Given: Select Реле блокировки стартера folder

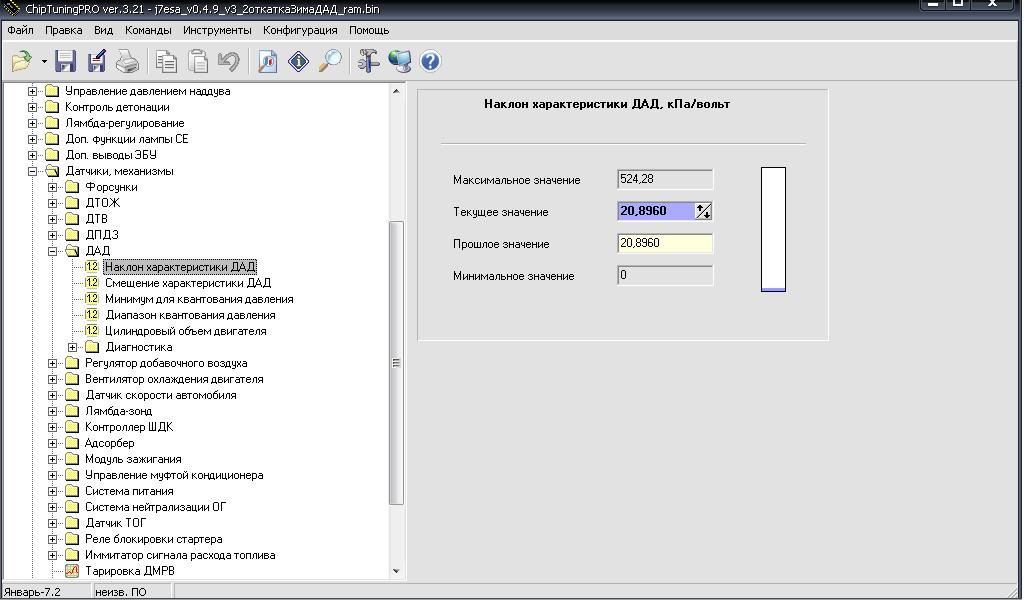Looking at the screenshot, I should tap(153, 539).
